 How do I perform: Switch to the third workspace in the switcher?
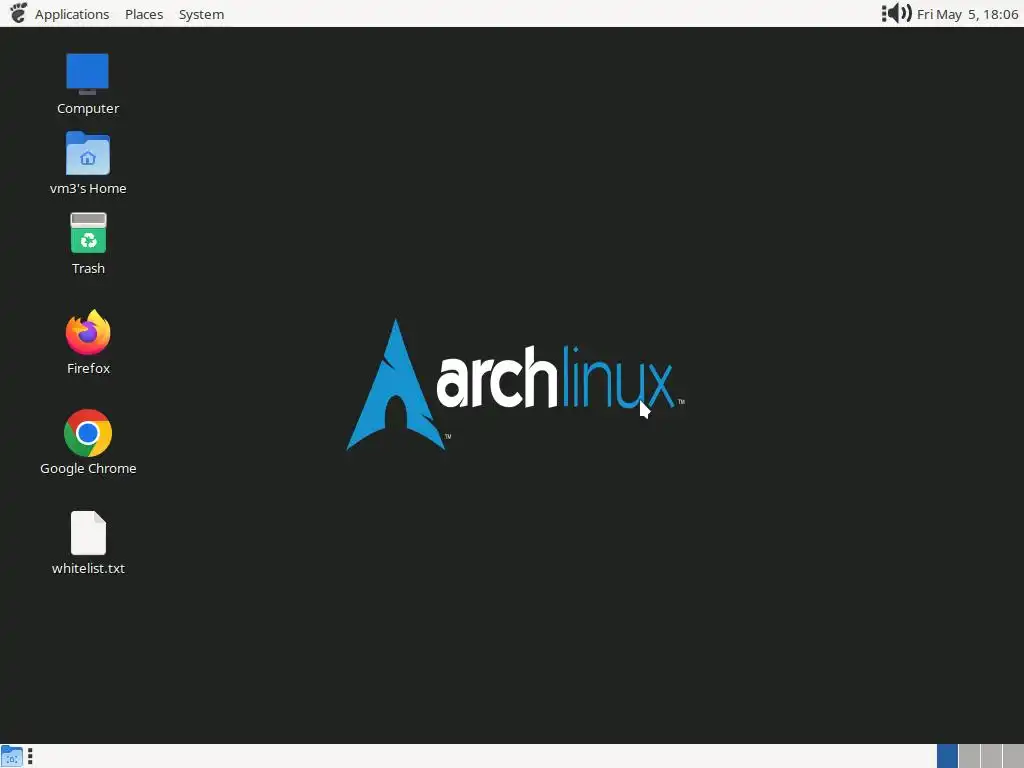(x=991, y=756)
